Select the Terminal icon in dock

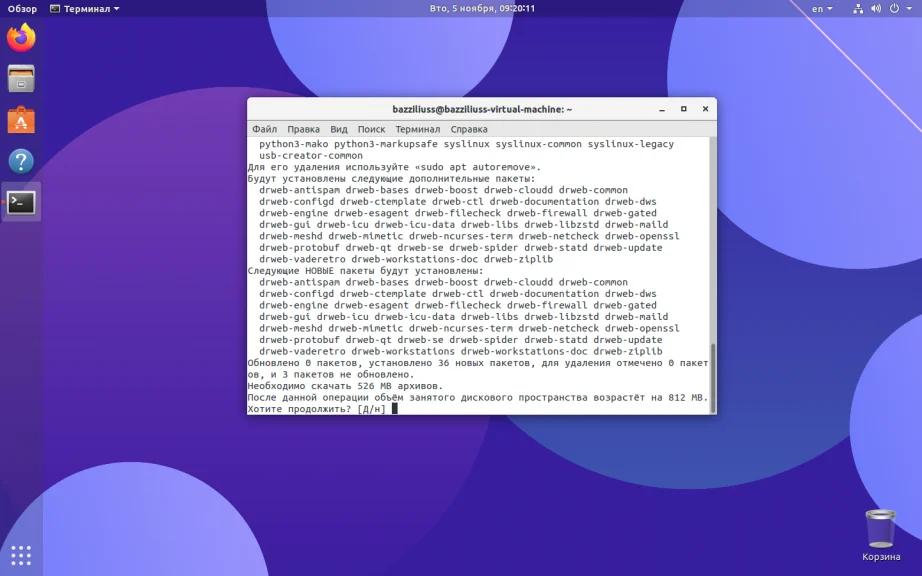pos(21,202)
